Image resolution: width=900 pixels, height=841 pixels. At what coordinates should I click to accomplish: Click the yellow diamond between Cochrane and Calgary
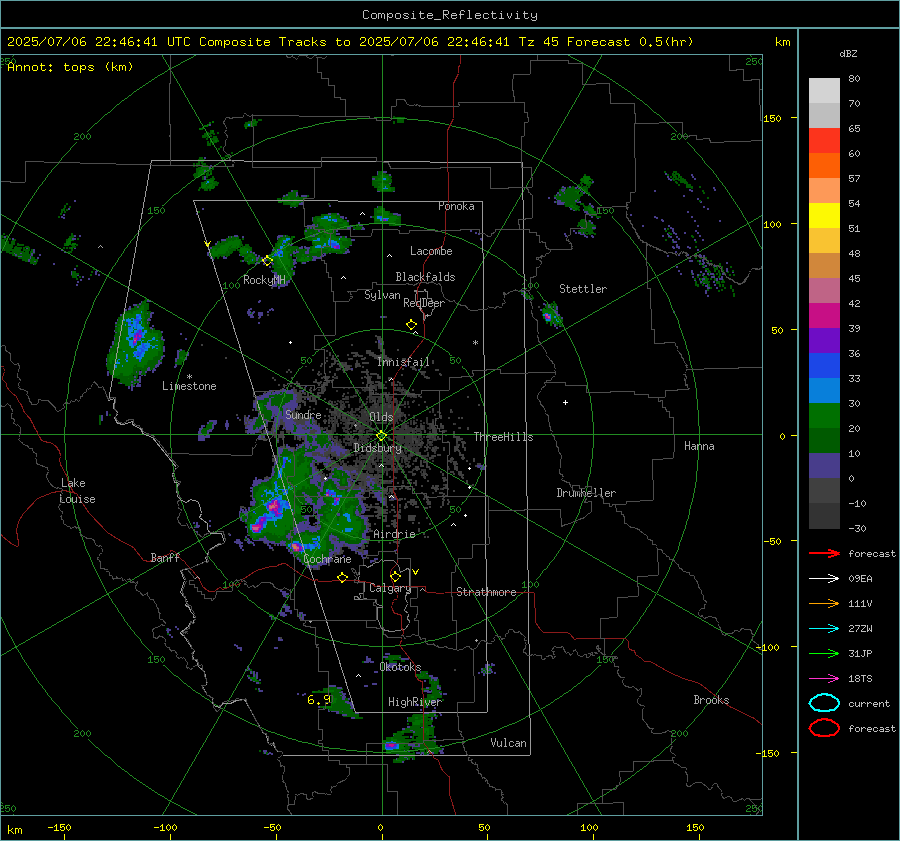point(343,578)
